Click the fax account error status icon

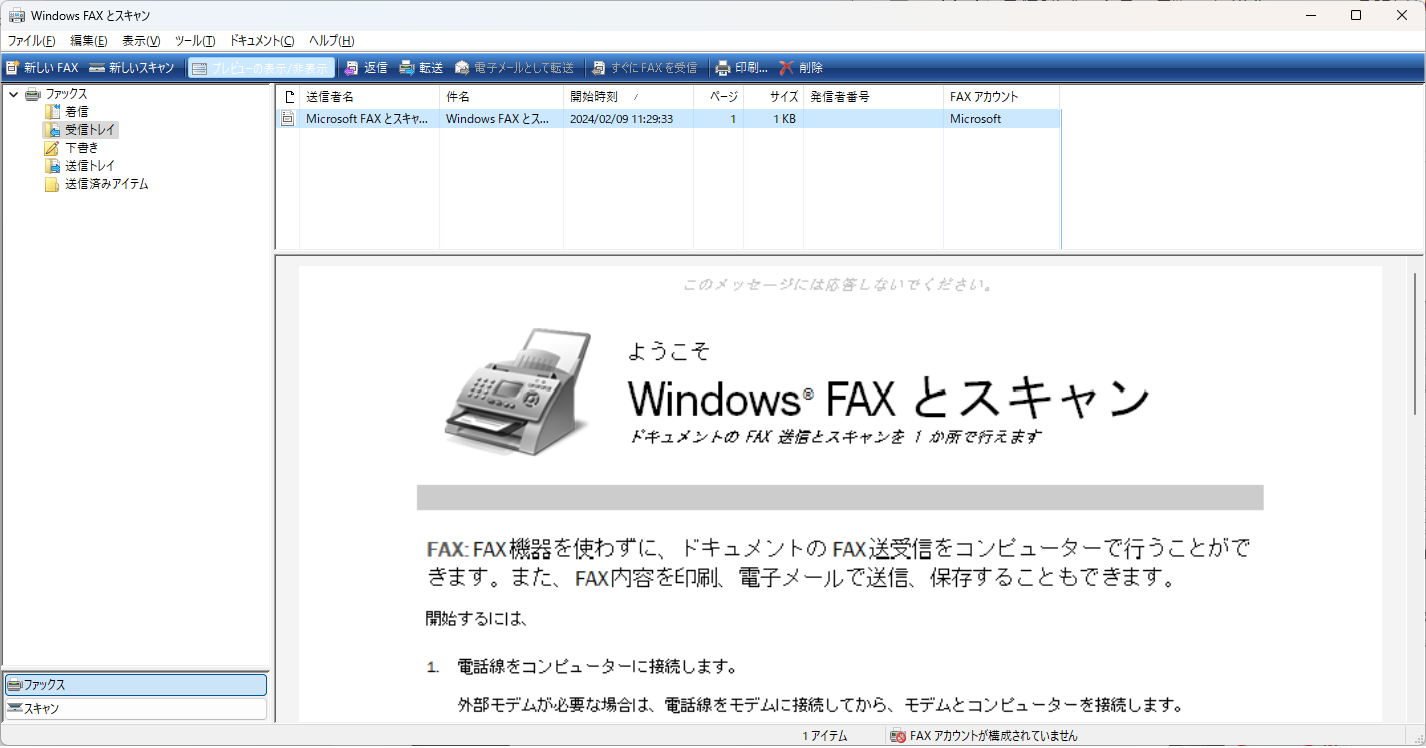pyautogui.click(x=898, y=736)
